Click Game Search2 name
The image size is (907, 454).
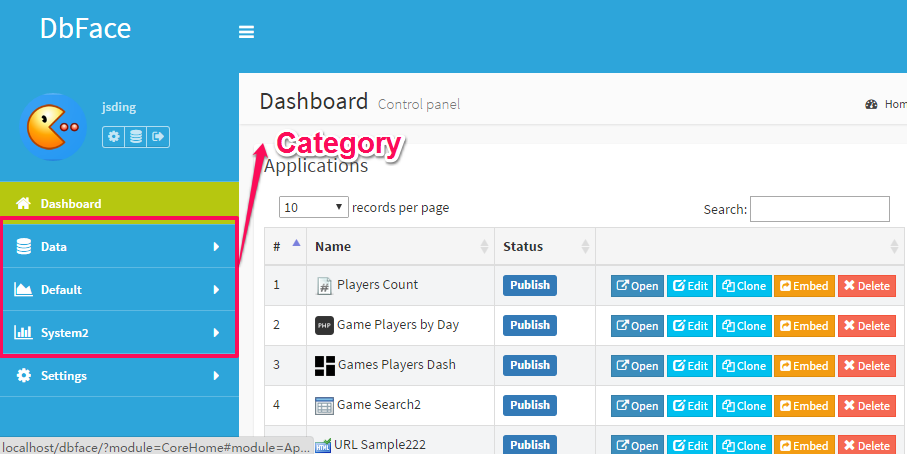pos(379,404)
